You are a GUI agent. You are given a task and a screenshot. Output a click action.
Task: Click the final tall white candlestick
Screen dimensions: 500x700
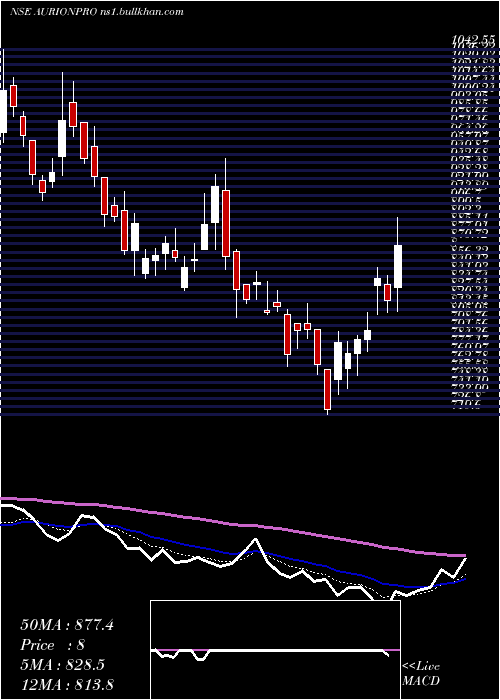[398, 267]
